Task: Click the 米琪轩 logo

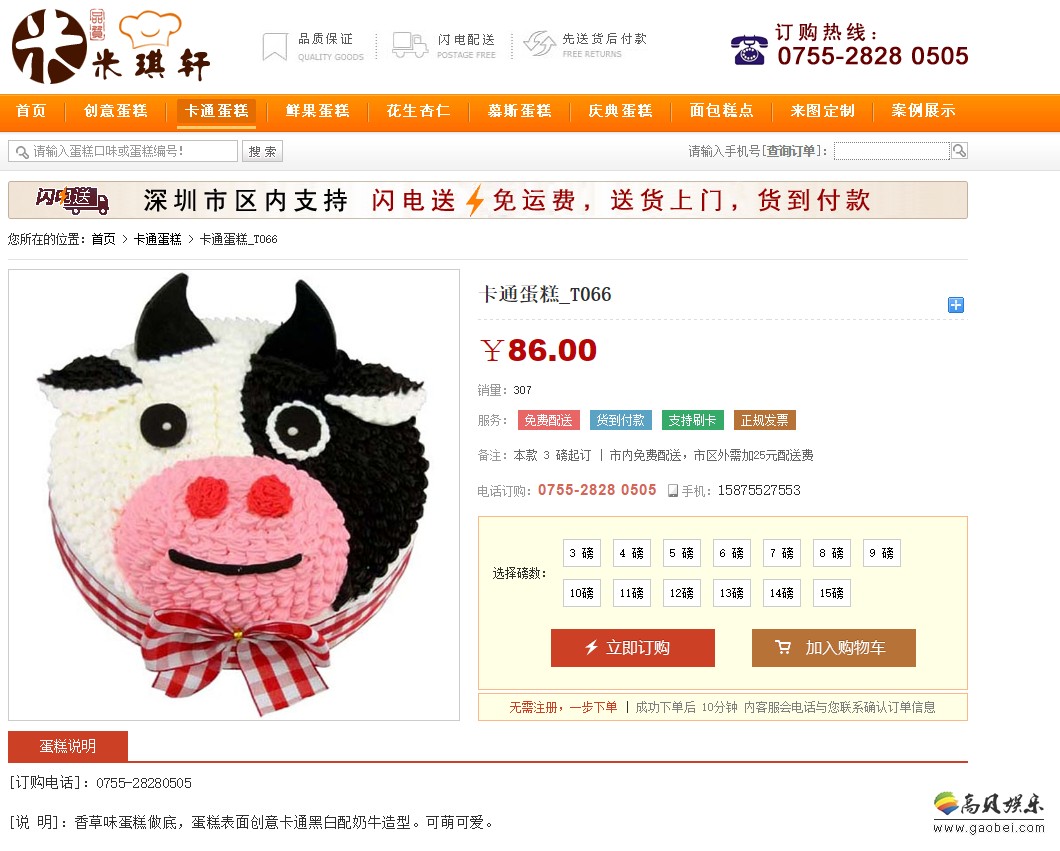Action: point(112,46)
